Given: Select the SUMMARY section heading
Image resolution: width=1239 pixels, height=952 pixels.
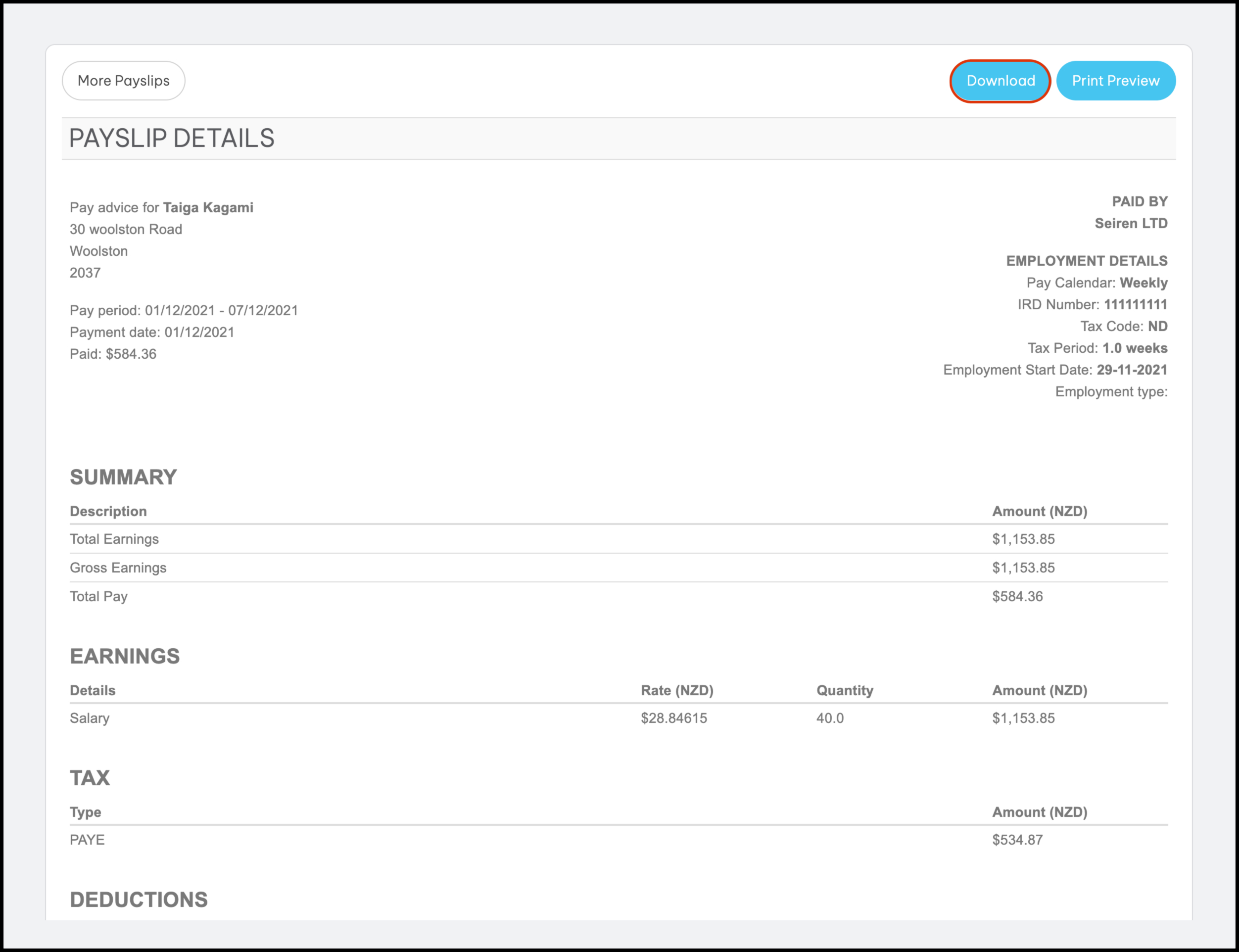Looking at the screenshot, I should click(122, 476).
